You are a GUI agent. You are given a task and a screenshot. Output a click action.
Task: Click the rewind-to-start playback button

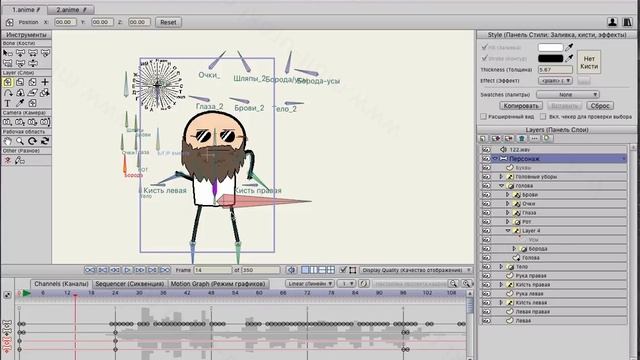(90, 270)
